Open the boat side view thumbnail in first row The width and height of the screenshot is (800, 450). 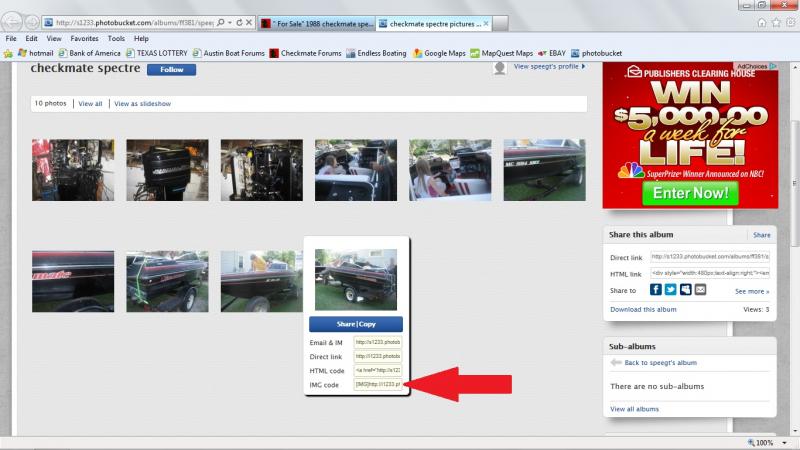click(544, 170)
